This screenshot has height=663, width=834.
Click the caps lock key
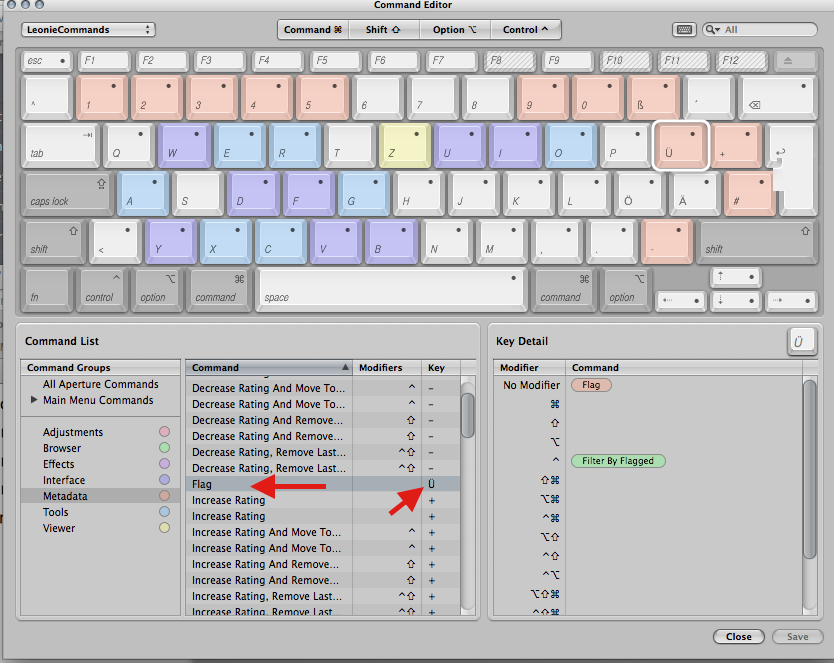(x=65, y=192)
